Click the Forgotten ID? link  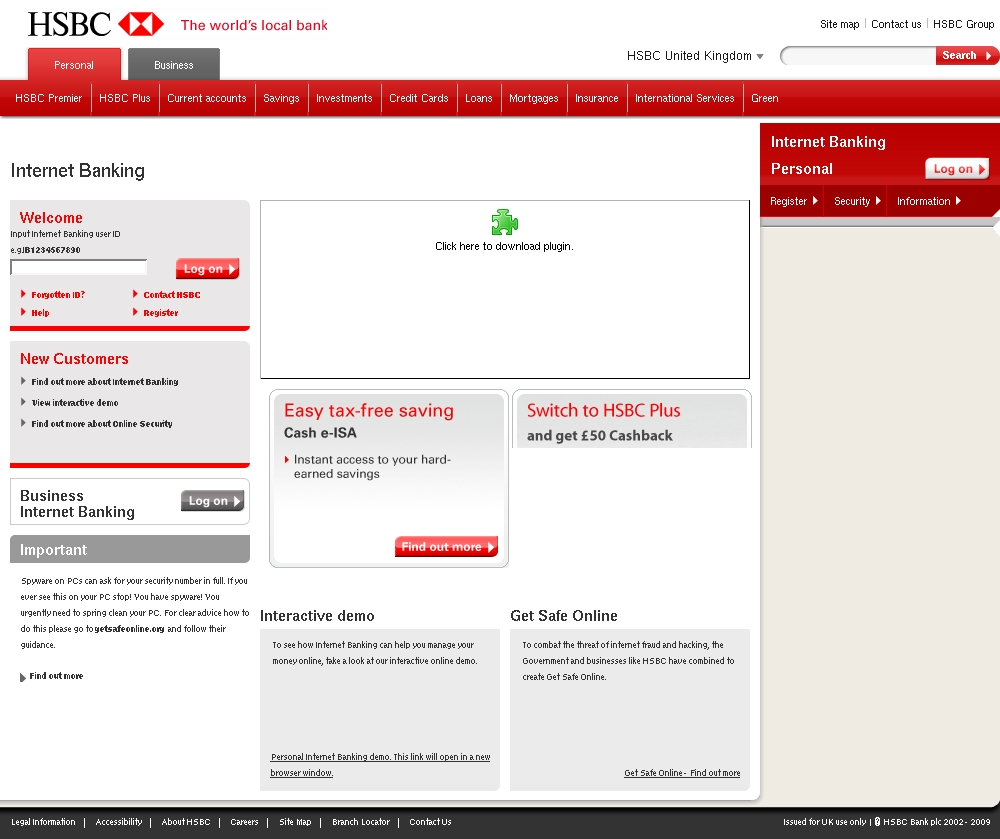coord(58,295)
